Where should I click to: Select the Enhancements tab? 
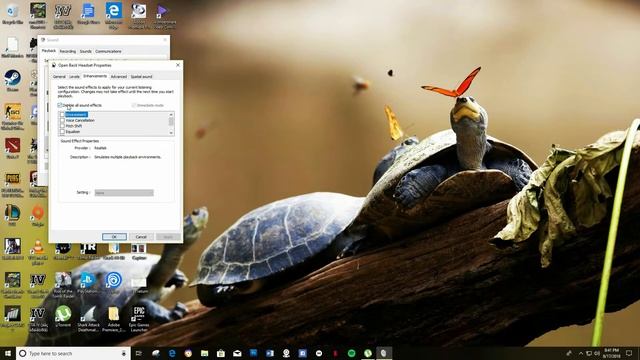(x=95, y=76)
